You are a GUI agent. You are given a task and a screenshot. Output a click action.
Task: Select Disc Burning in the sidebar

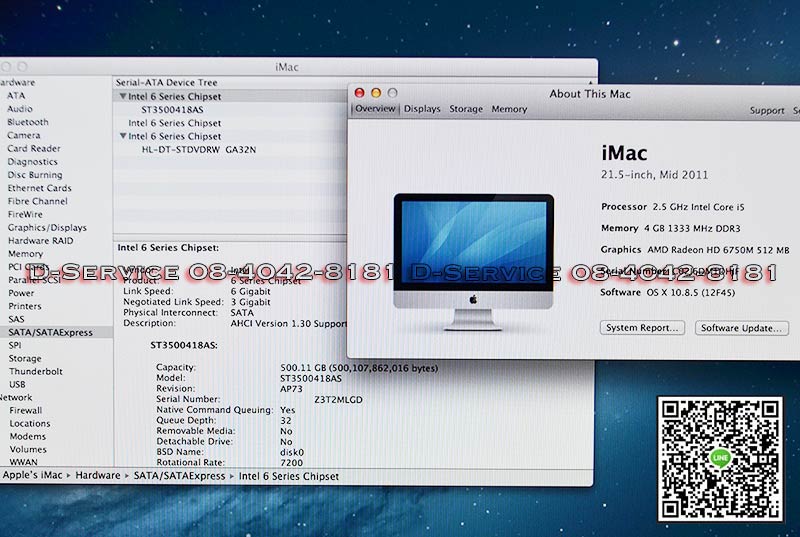[35, 175]
